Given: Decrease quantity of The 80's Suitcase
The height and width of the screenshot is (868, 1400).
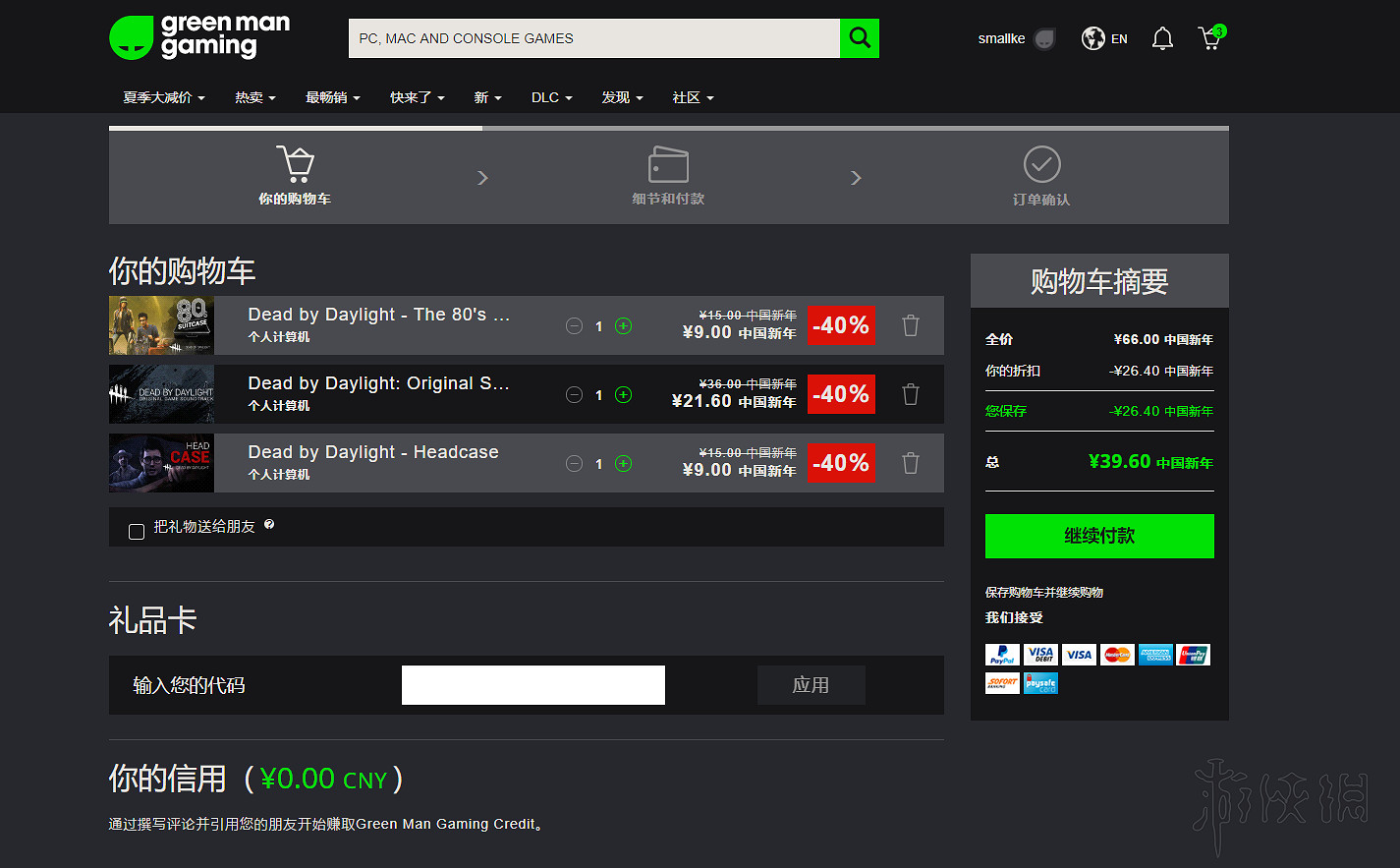Looking at the screenshot, I should coord(574,326).
